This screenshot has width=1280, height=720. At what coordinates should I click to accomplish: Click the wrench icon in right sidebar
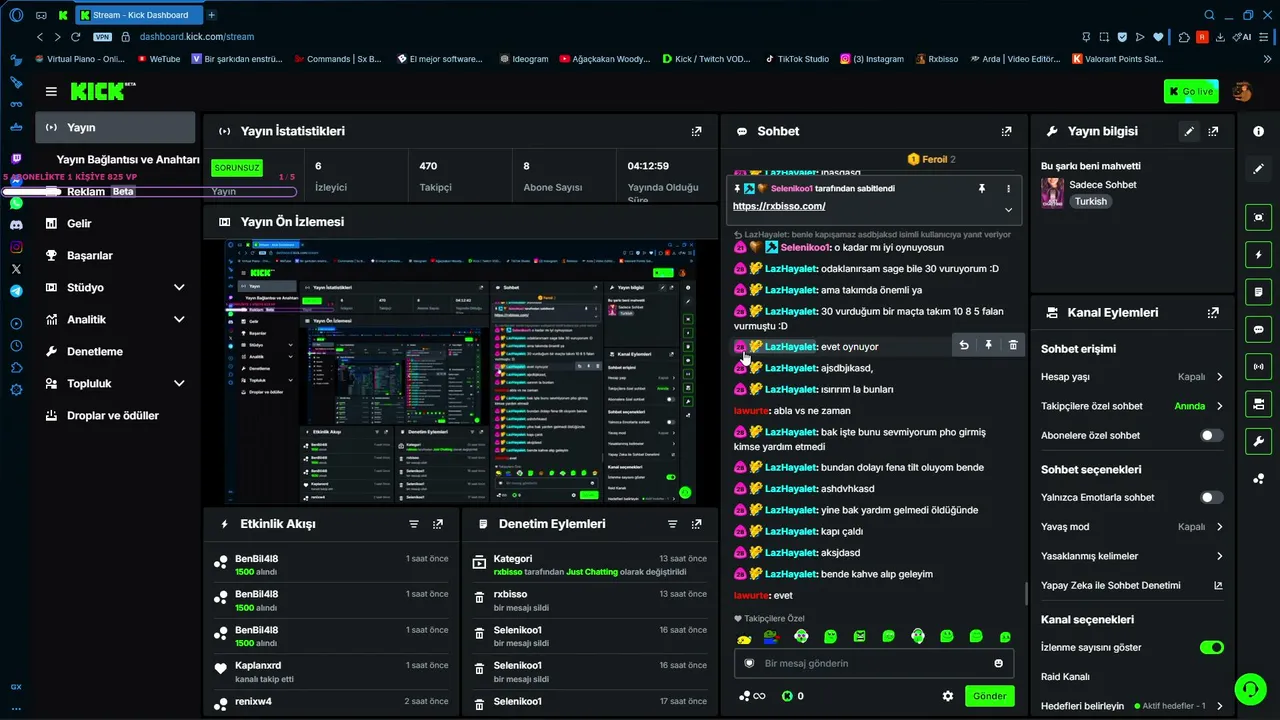click(1259, 441)
